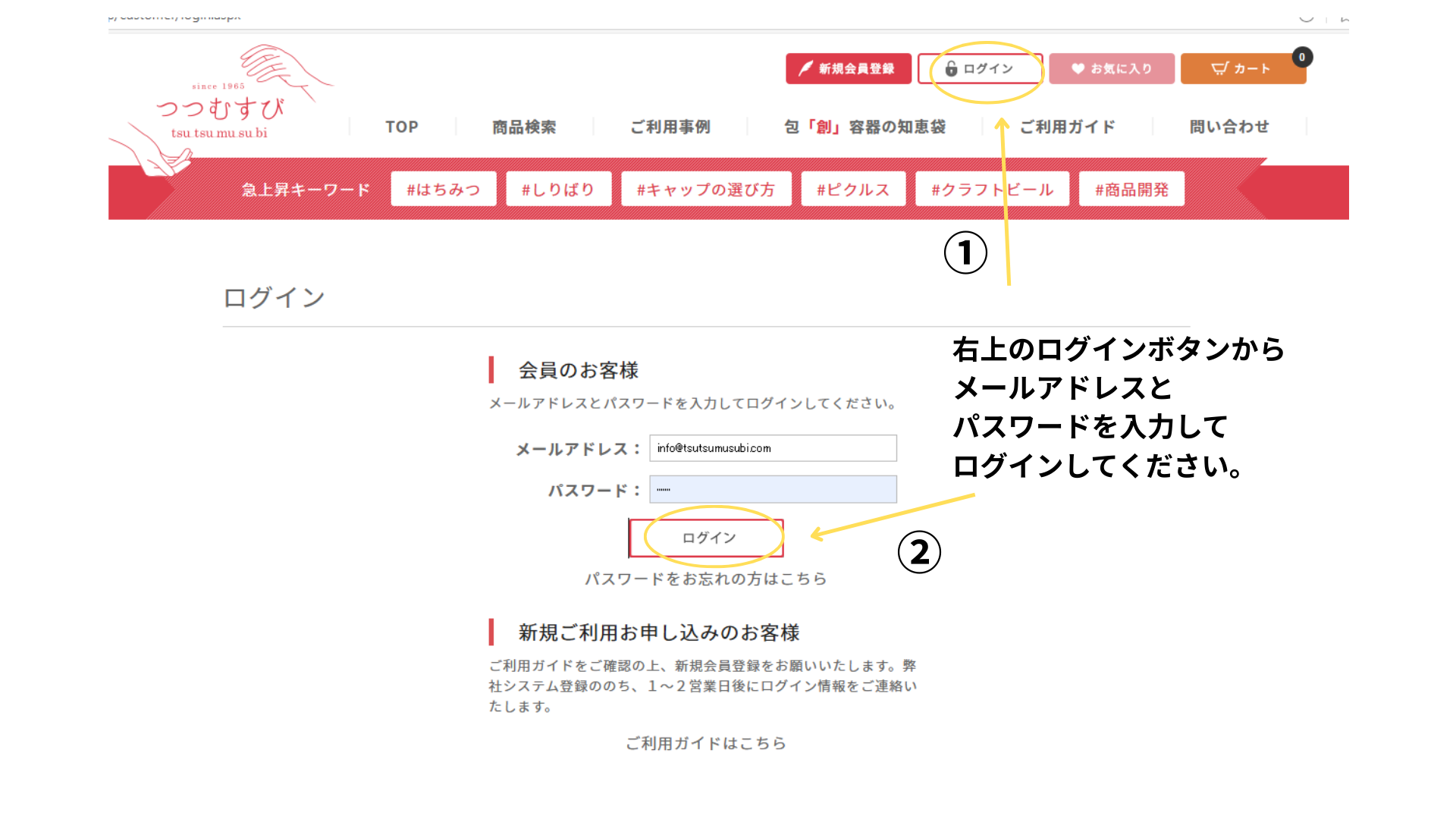Image resolution: width=1456 pixels, height=819 pixels.
Task: Open the 商品検索 menu
Action: [x=524, y=127]
